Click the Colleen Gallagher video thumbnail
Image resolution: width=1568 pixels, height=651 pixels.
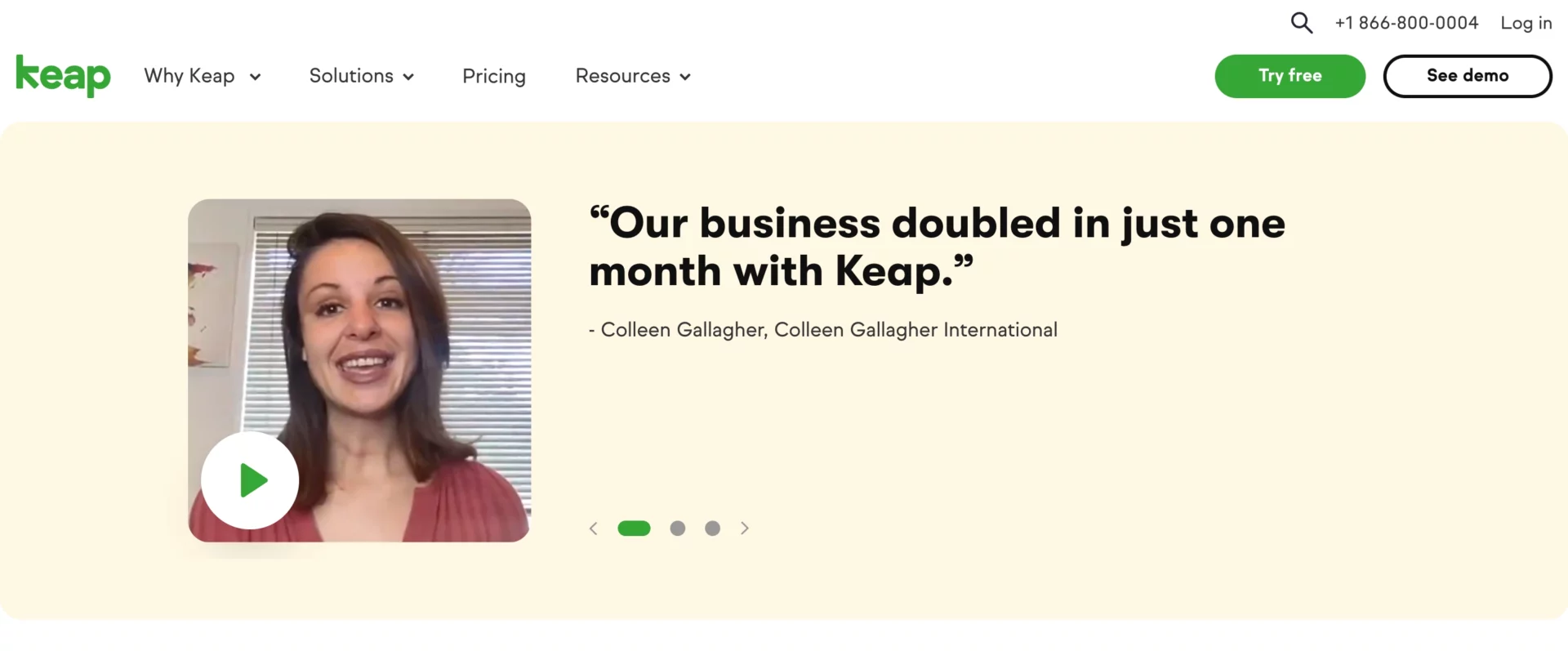[x=359, y=370]
